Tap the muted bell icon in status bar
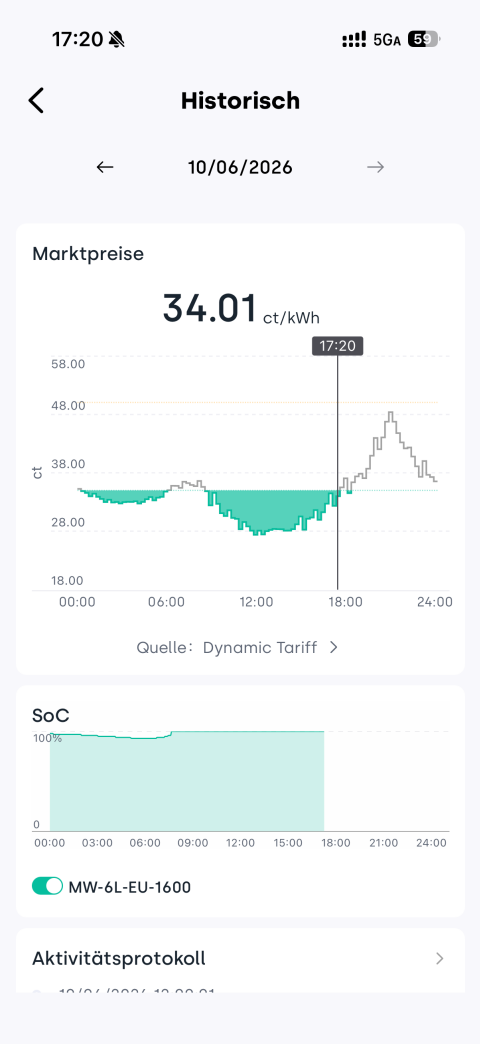The height and width of the screenshot is (1044, 480). (x=117, y=40)
